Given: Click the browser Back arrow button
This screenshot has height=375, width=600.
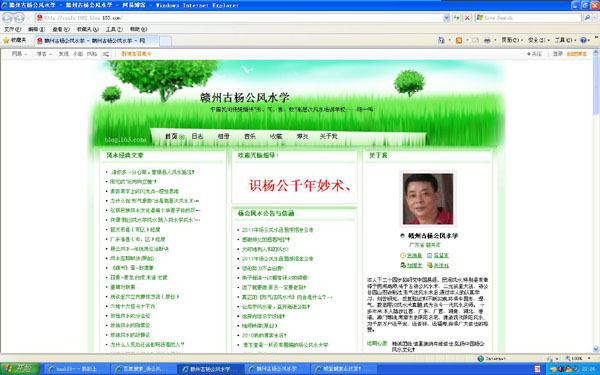Looking at the screenshot, I should (x=7, y=18).
